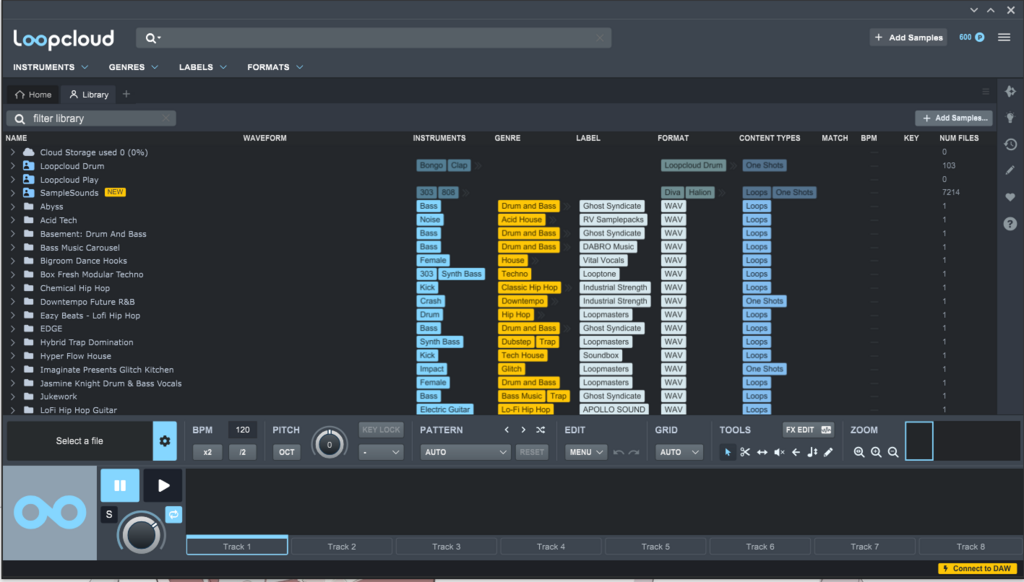The height and width of the screenshot is (582, 1024).
Task: Start playback with the play button
Action: 163,485
